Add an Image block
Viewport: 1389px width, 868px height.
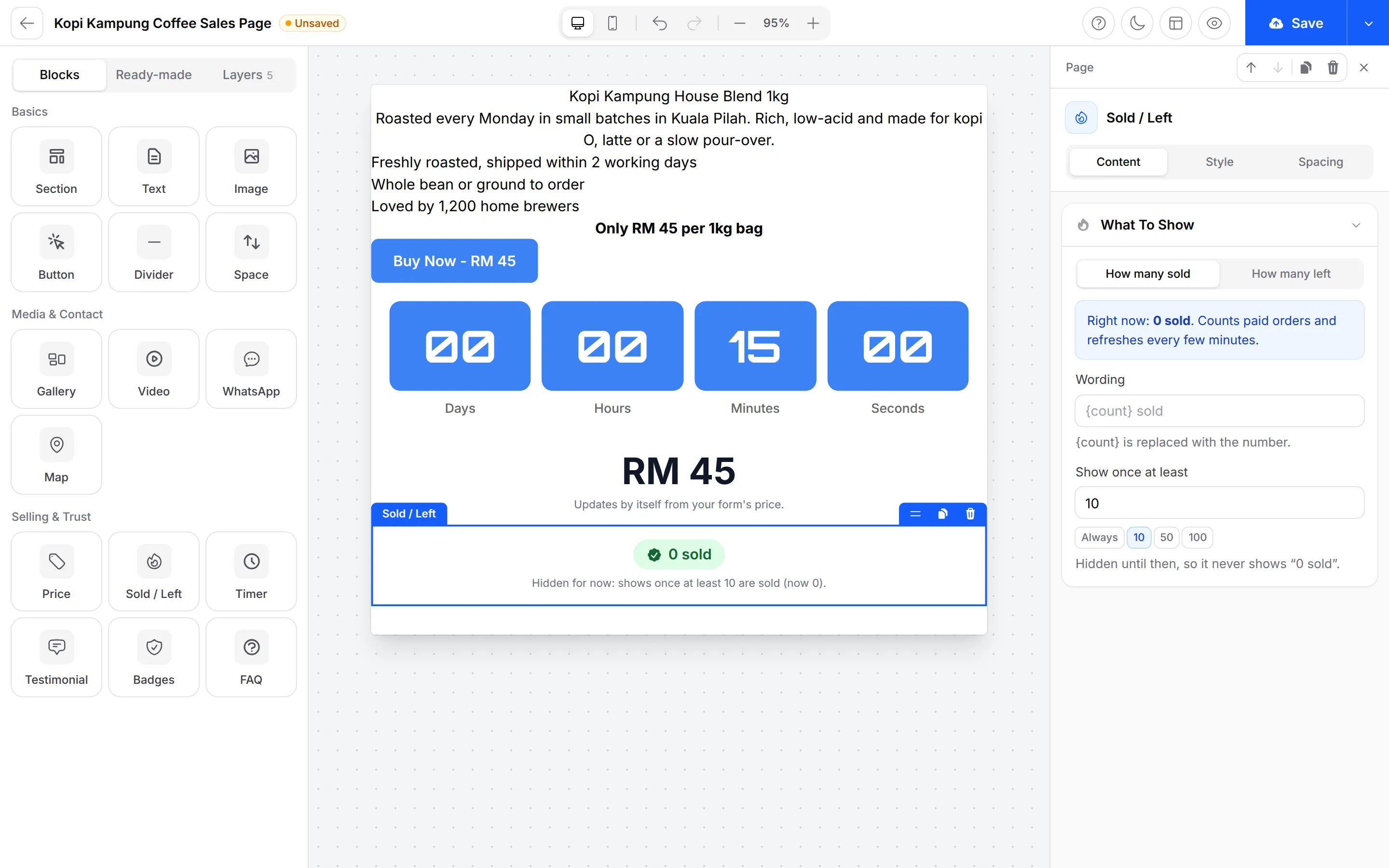point(251,166)
